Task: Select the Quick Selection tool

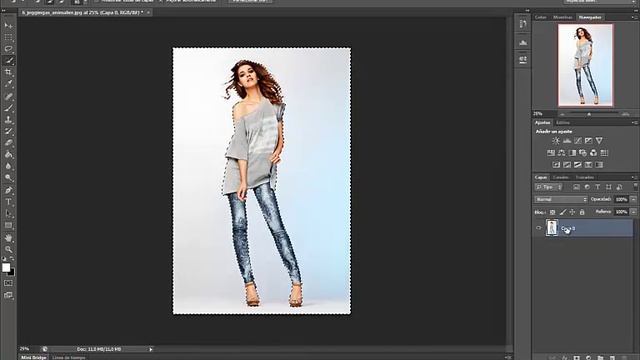Action: (x=8, y=60)
